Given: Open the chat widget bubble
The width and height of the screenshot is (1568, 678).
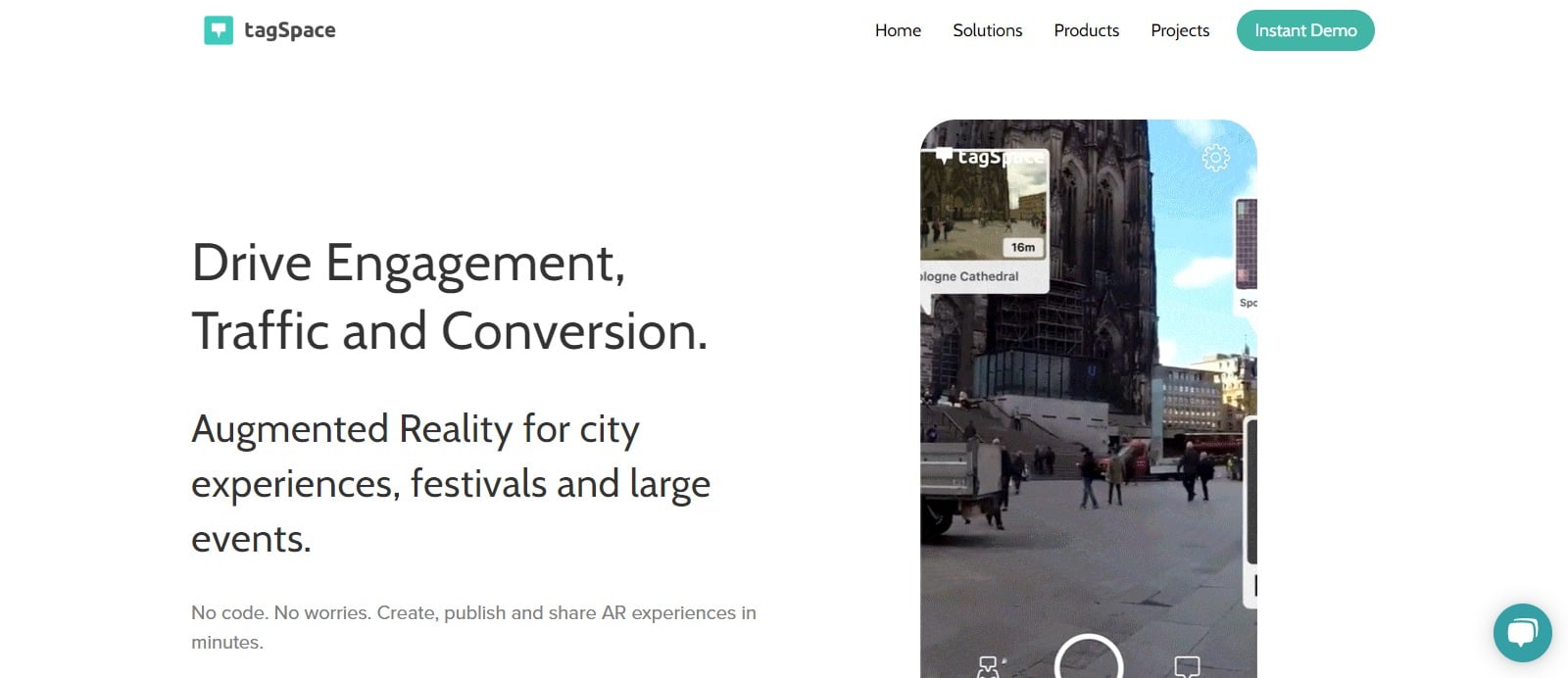Looking at the screenshot, I should click(1522, 632).
